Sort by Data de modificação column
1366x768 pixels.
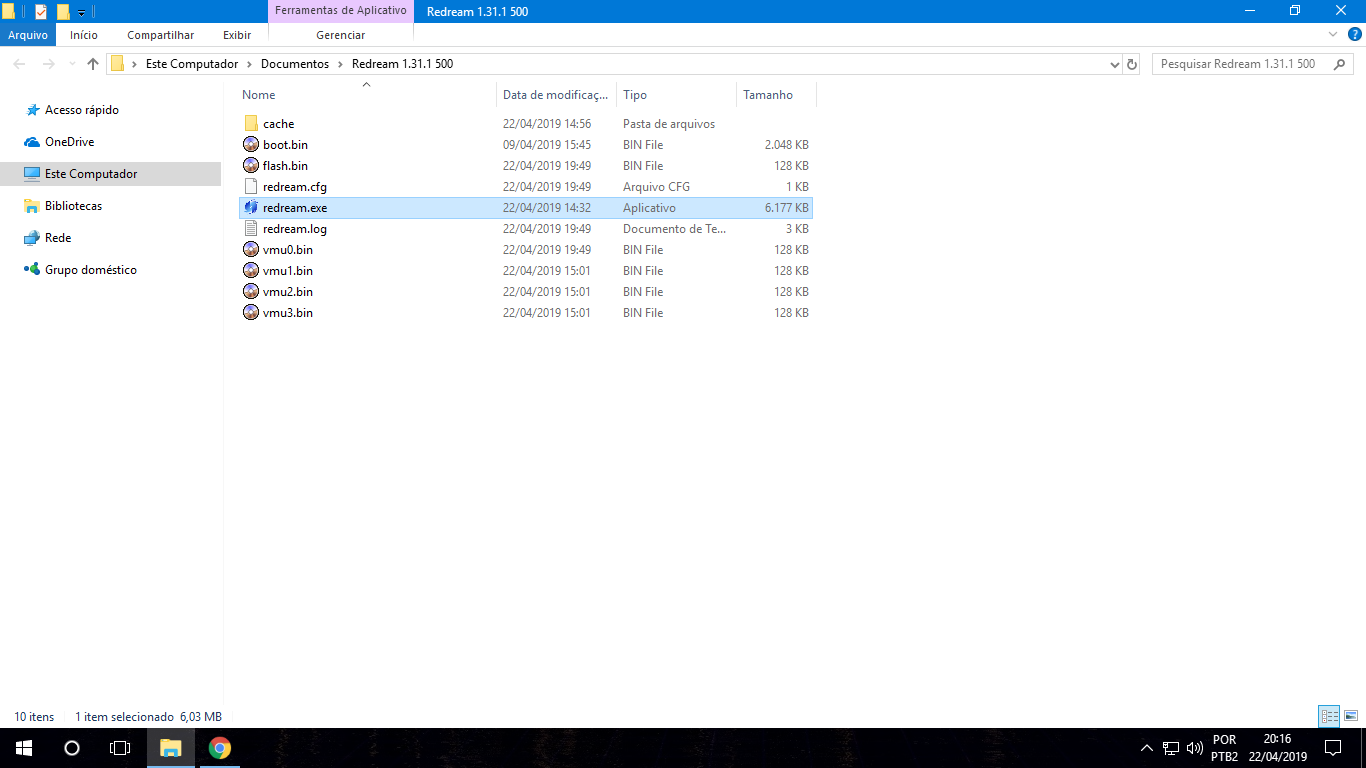click(556, 95)
